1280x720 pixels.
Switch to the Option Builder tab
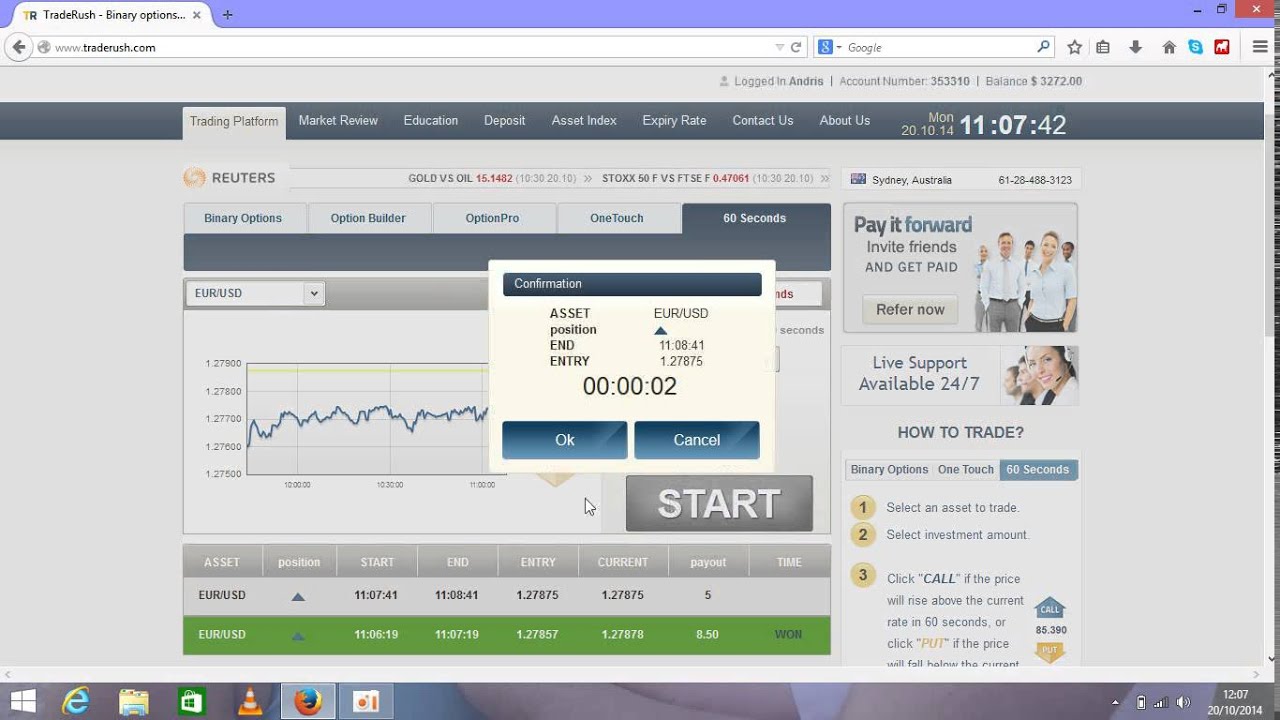click(x=368, y=218)
